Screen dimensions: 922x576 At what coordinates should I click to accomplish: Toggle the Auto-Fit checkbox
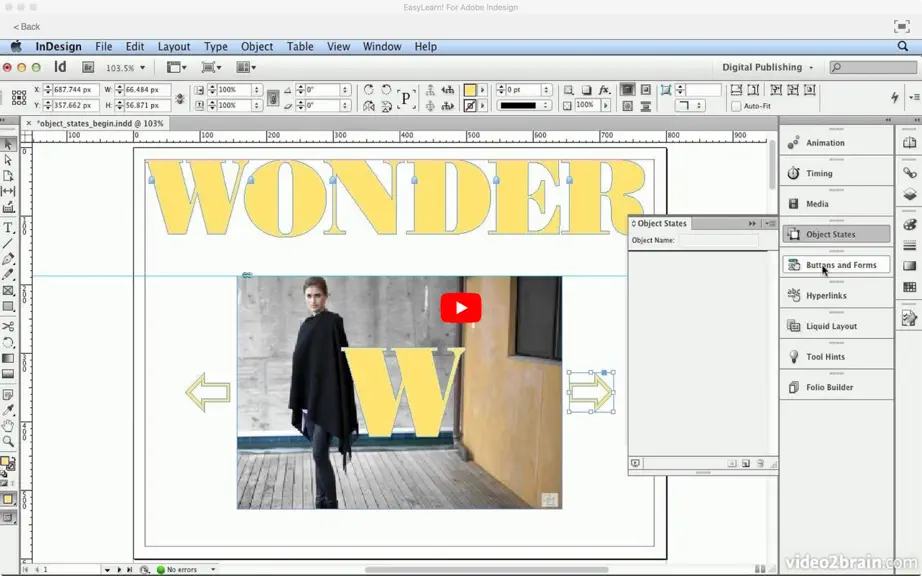tap(736, 106)
